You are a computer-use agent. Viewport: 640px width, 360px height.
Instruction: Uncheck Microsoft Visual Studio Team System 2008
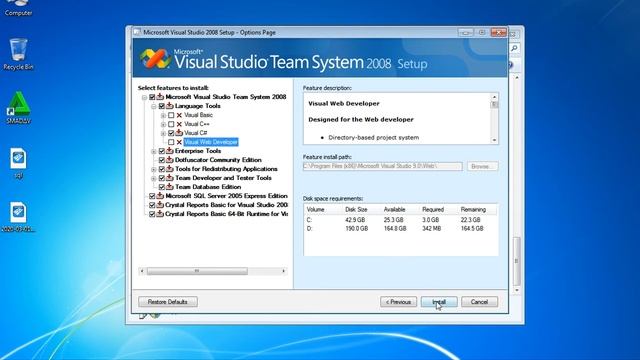pyautogui.click(x=152, y=97)
